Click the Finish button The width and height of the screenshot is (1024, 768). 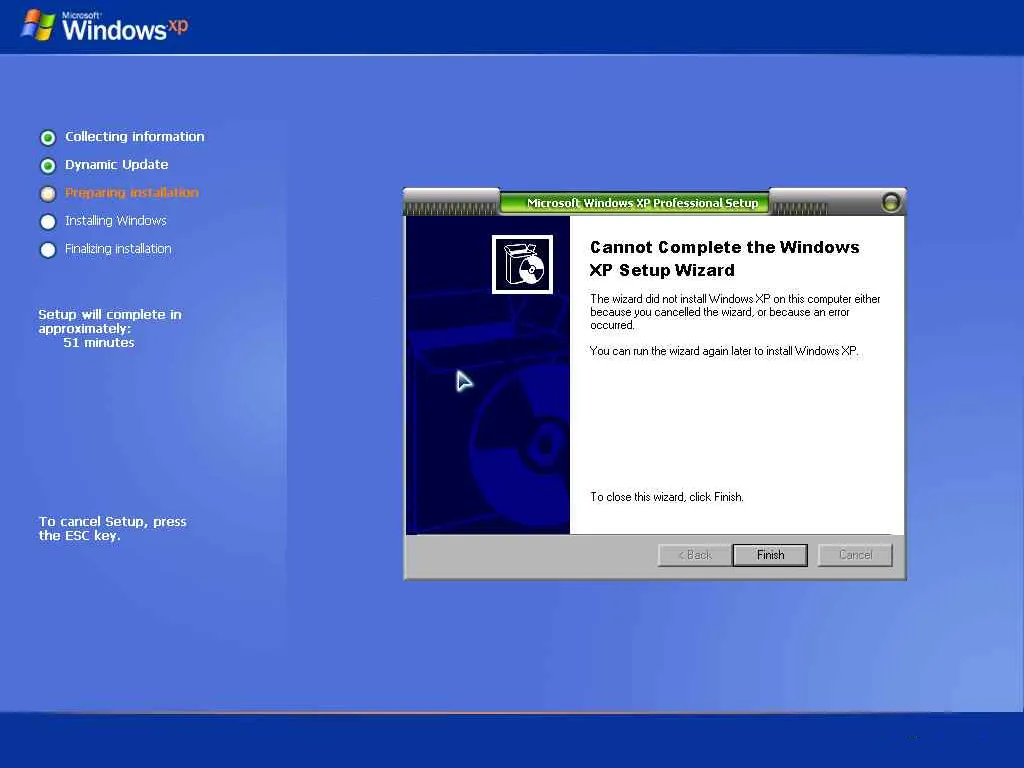770,555
